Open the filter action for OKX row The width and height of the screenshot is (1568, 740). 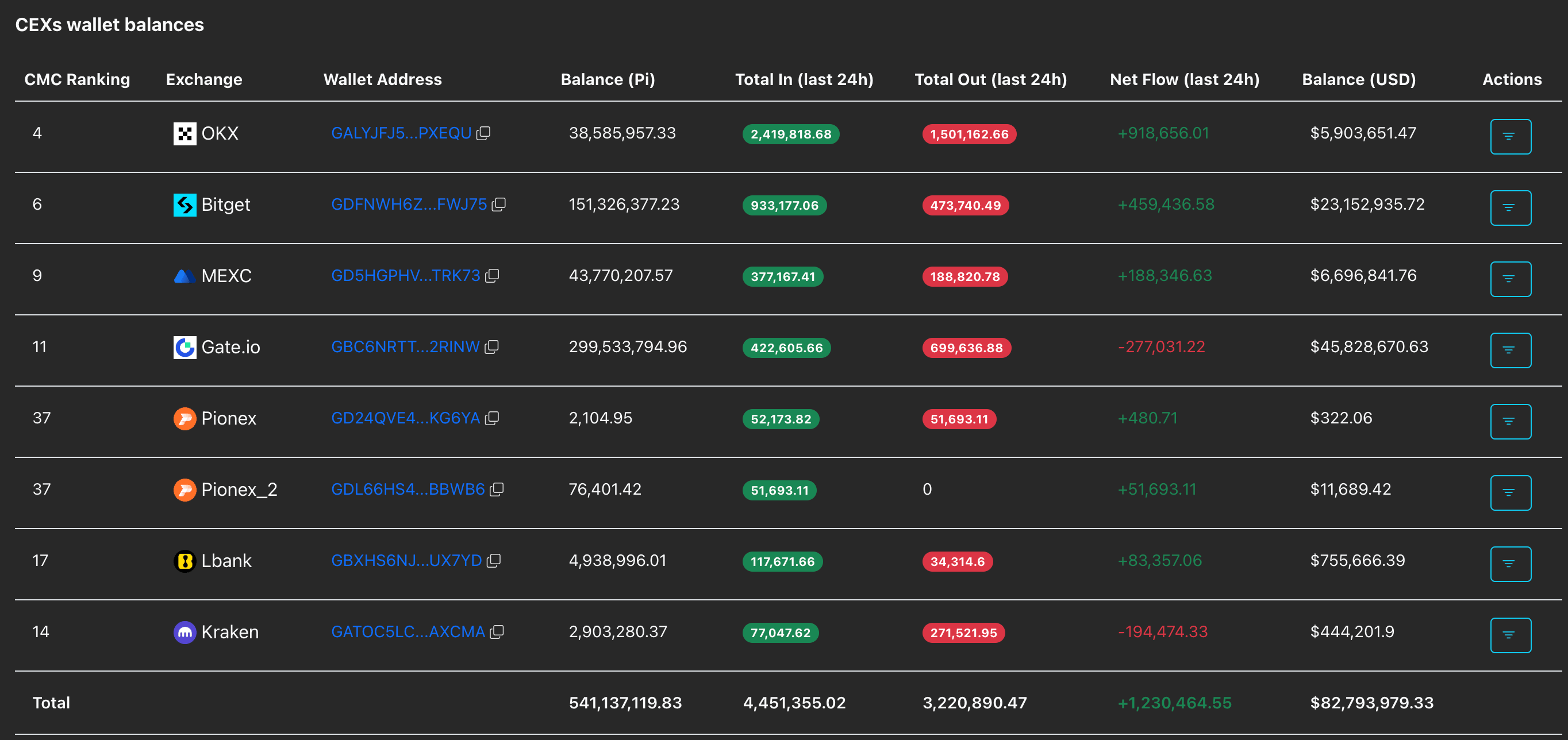[x=1510, y=136]
